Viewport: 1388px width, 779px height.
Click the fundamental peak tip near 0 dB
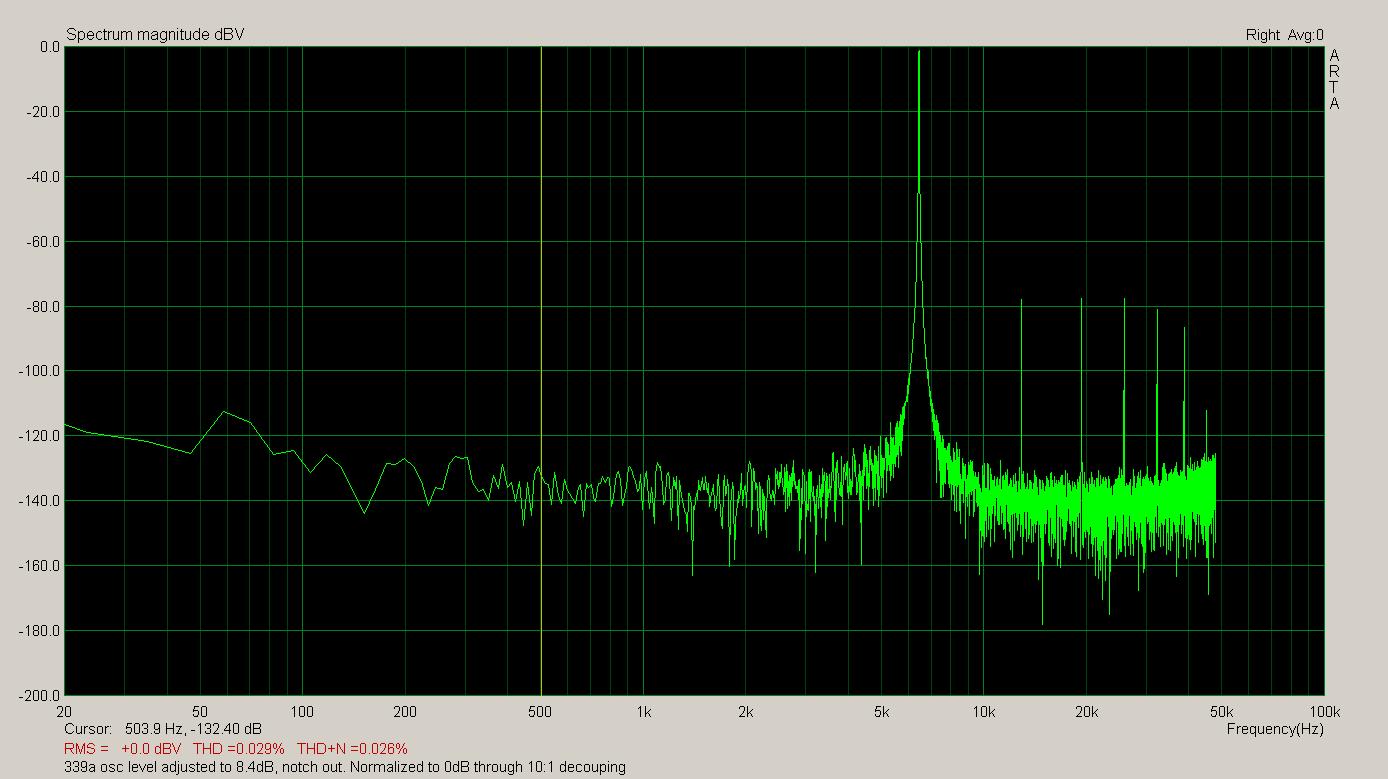[x=918, y=52]
